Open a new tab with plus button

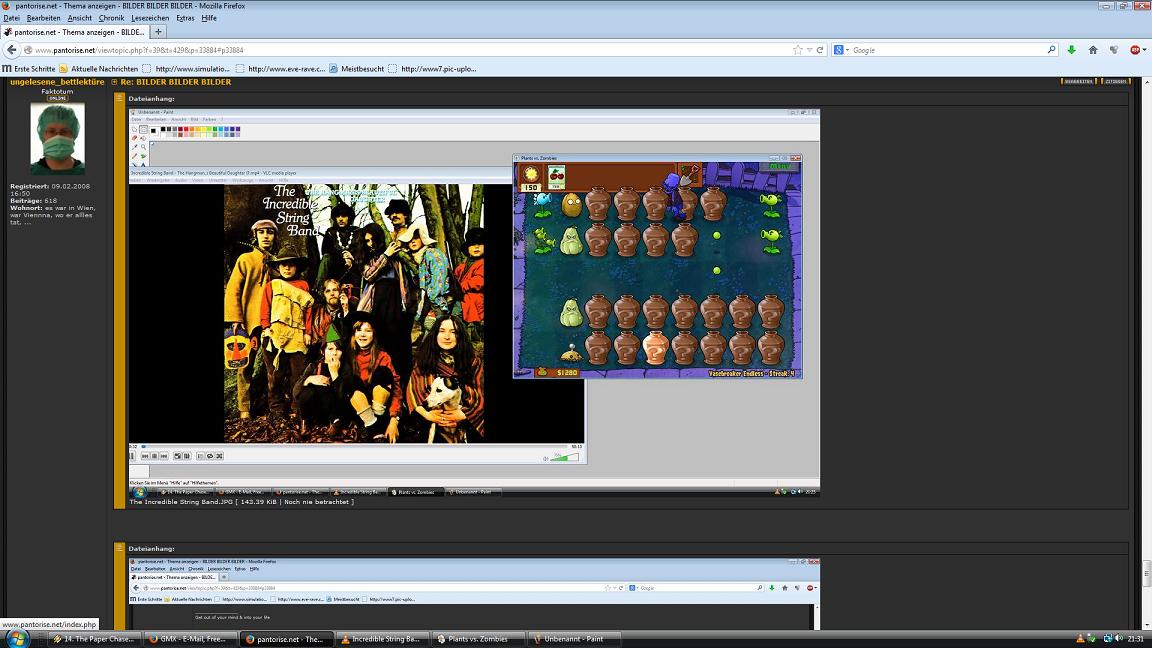point(158,32)
